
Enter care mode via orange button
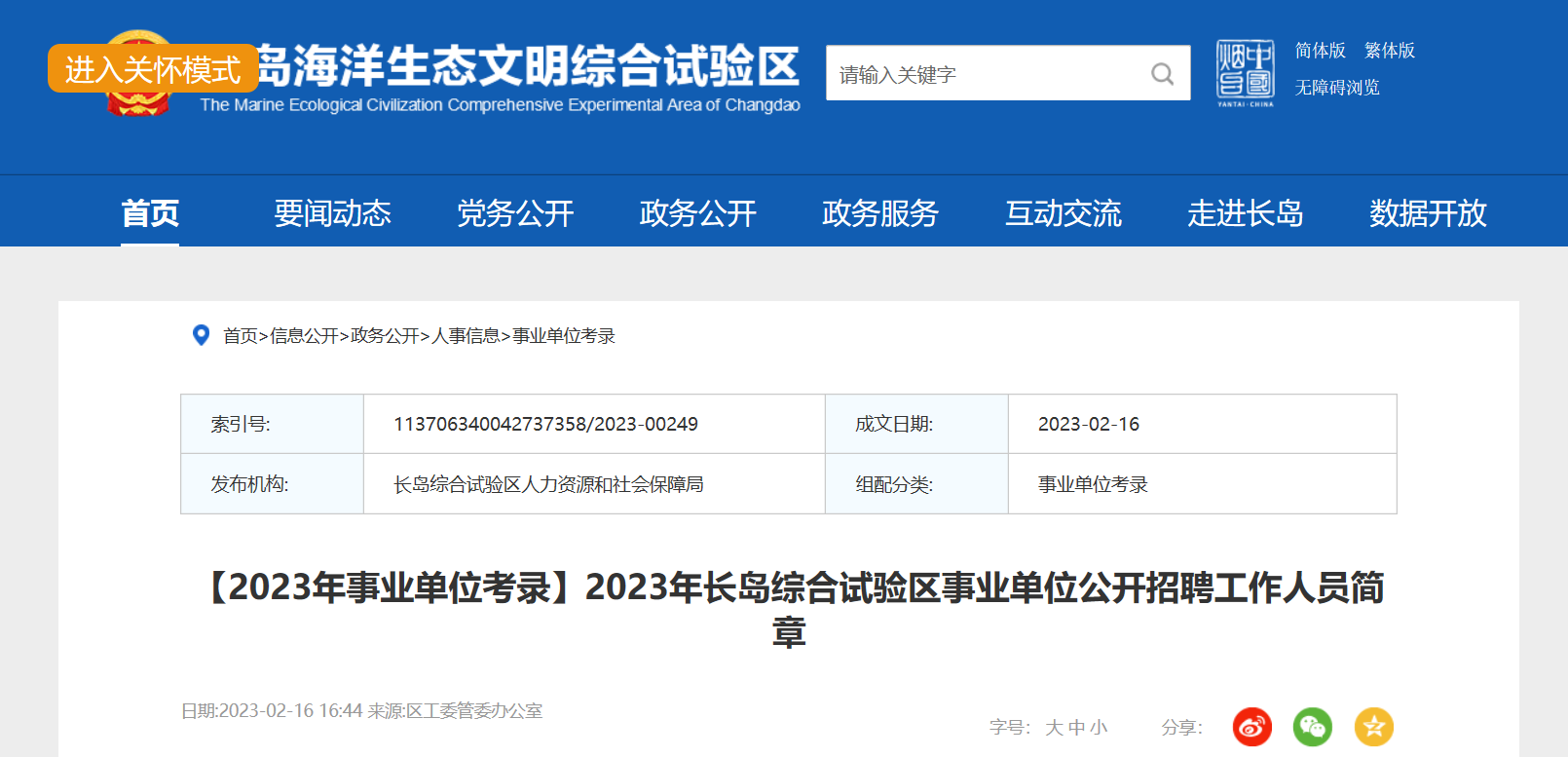[x=153, y=69]
